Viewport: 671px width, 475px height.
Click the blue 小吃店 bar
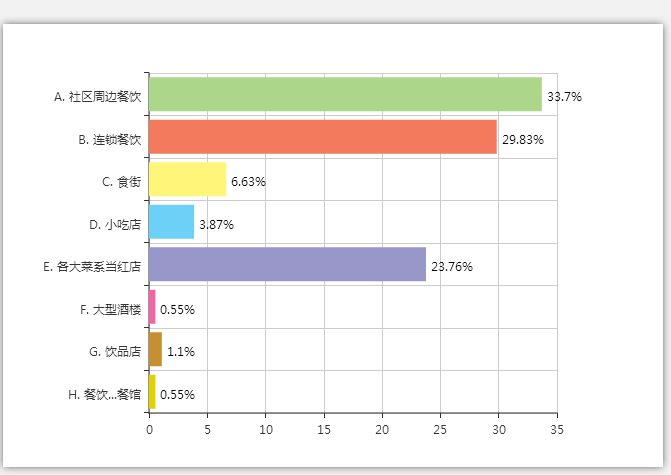tap(172, 223)
